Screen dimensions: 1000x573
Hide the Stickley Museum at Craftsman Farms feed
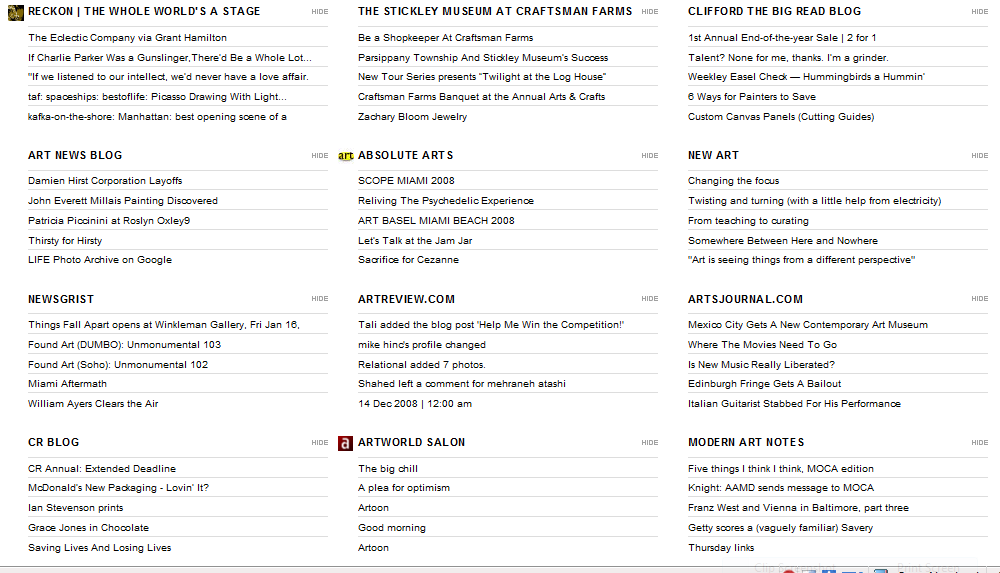pyautogui.click(x=649, y=12)
